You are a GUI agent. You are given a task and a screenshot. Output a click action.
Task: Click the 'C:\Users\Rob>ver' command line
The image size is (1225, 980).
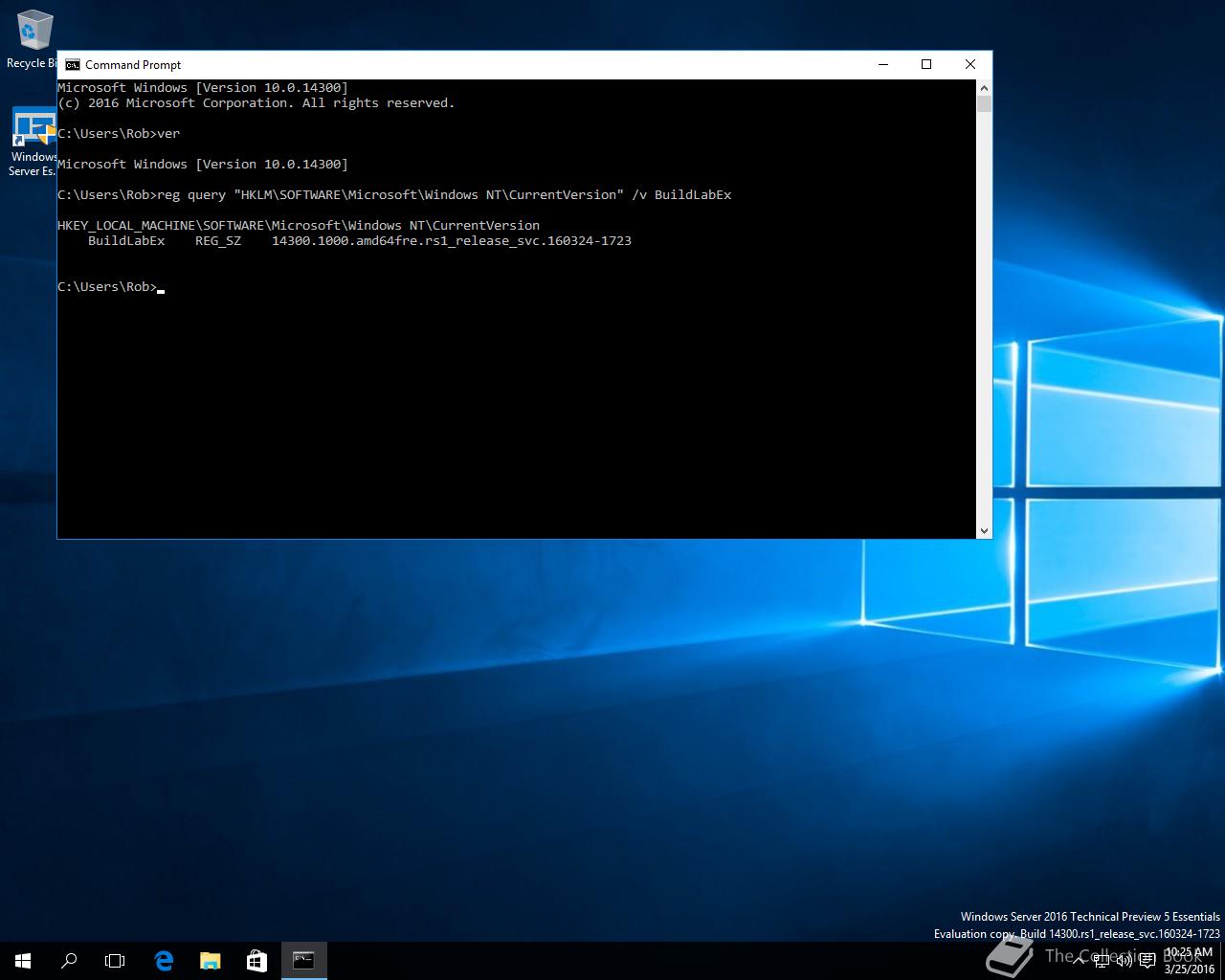[119, 133]
